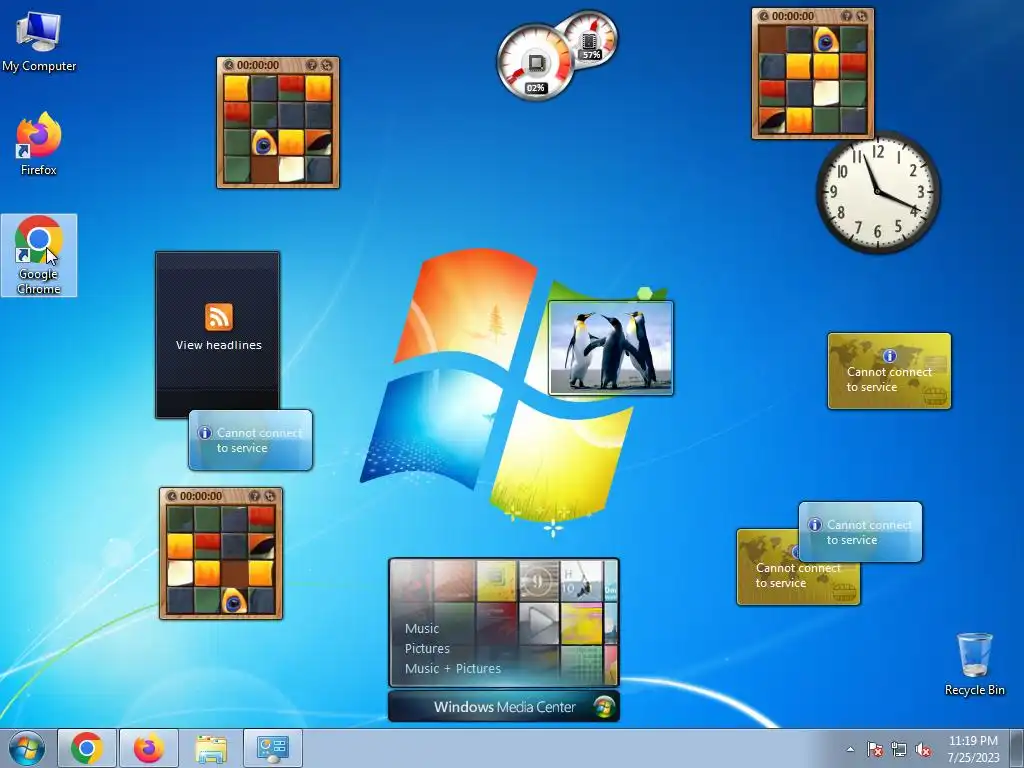Screen dimensions: 1024x768
Task: Select the Recycle Bin icon
Action: pyautogui.click(x=974, y=664)
